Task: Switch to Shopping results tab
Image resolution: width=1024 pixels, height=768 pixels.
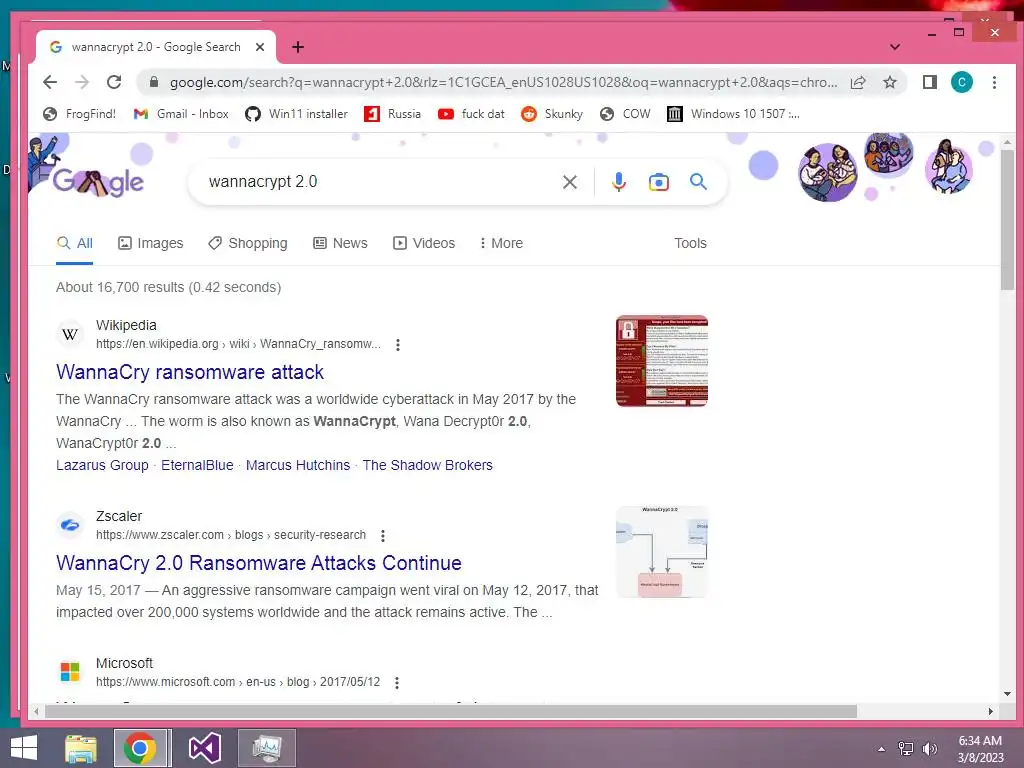Action: click(248, 244)
